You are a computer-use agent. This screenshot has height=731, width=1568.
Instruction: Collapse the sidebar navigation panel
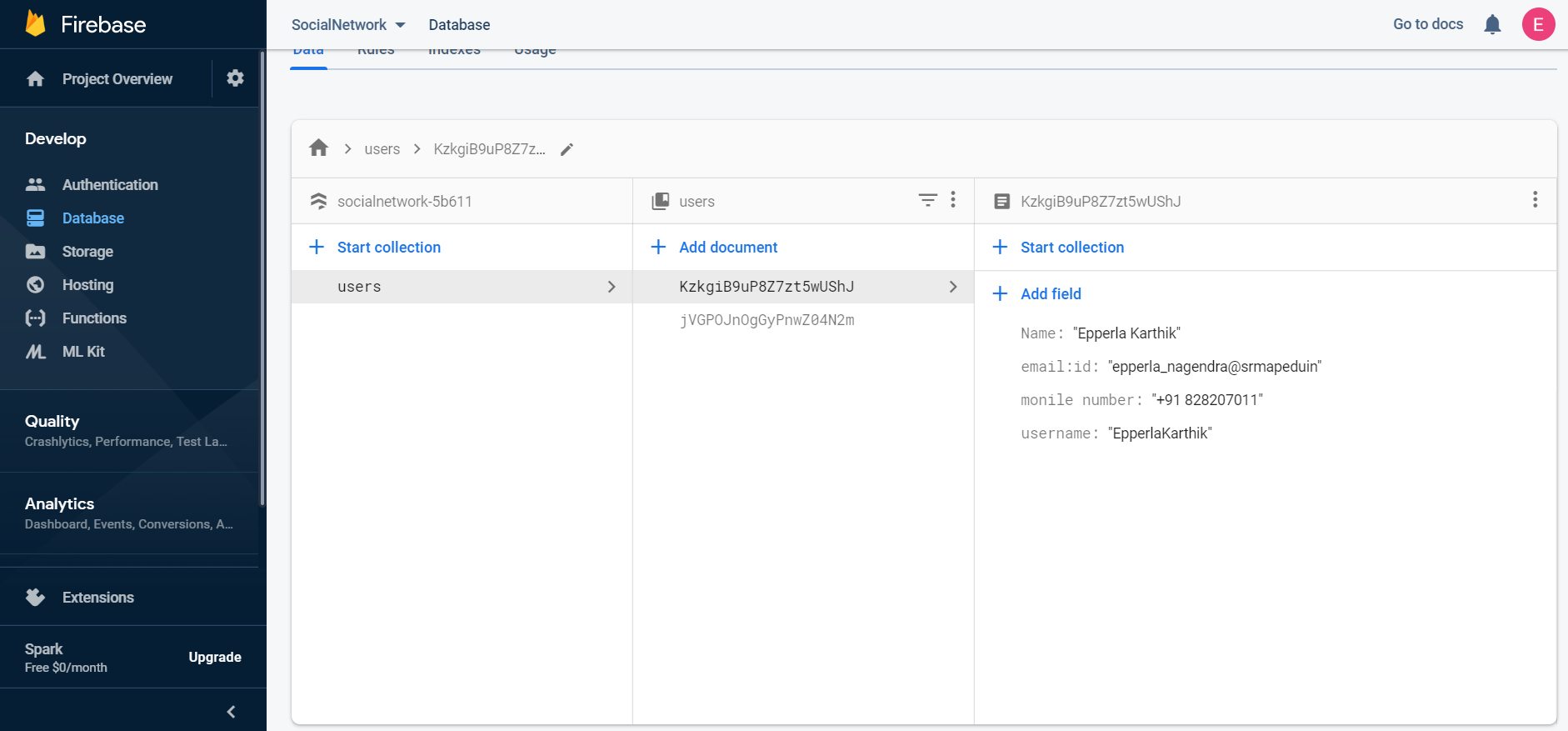[231, 711]
